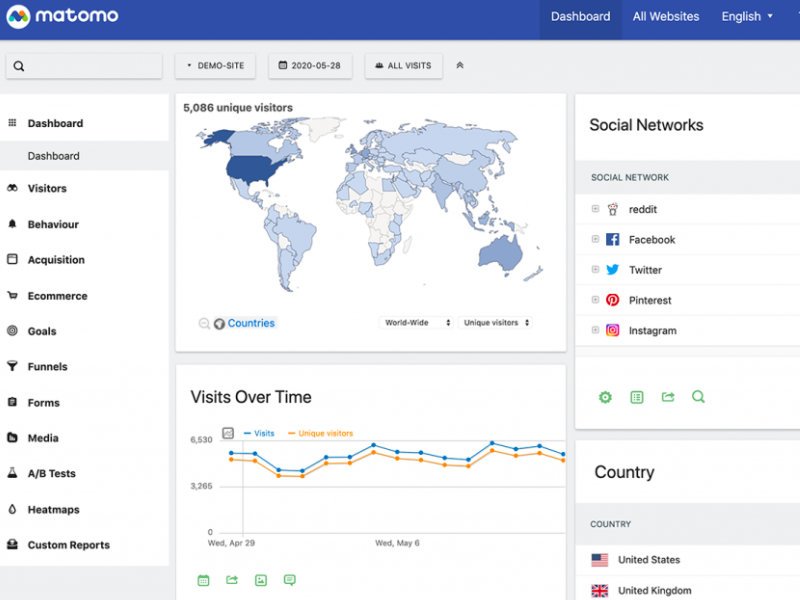Click the Custom Reports icon

(x=12, y=544)
